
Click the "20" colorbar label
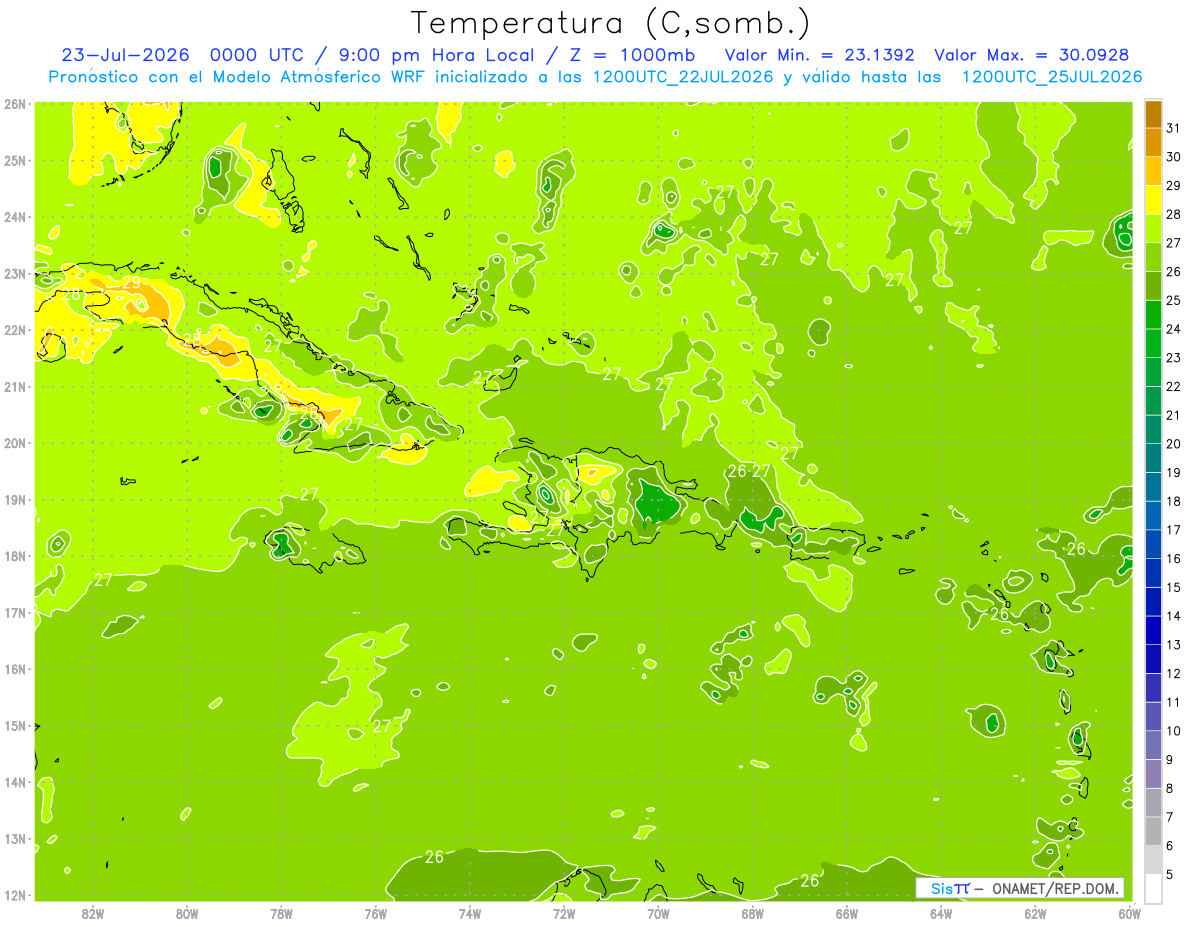[1173, 443]
